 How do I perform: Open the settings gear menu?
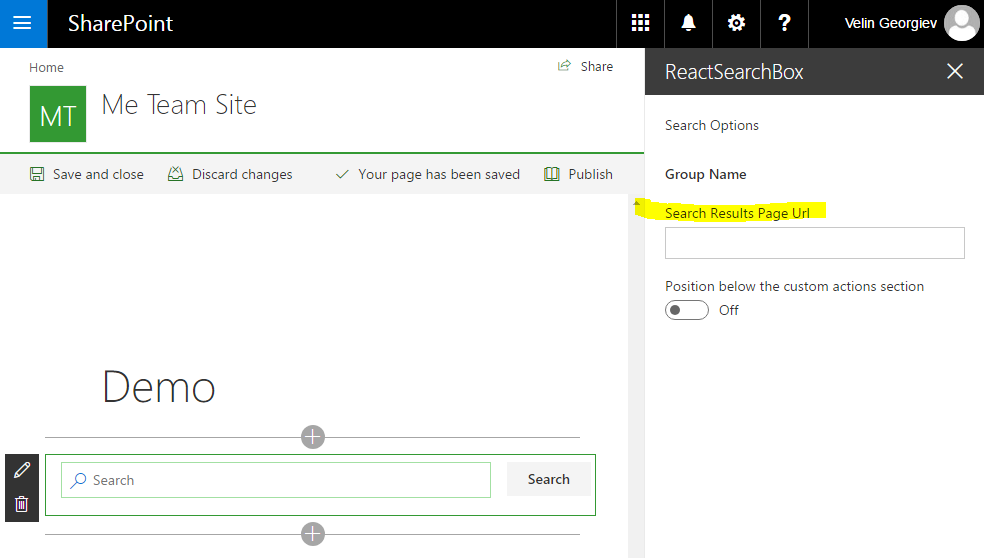point(736,23)
